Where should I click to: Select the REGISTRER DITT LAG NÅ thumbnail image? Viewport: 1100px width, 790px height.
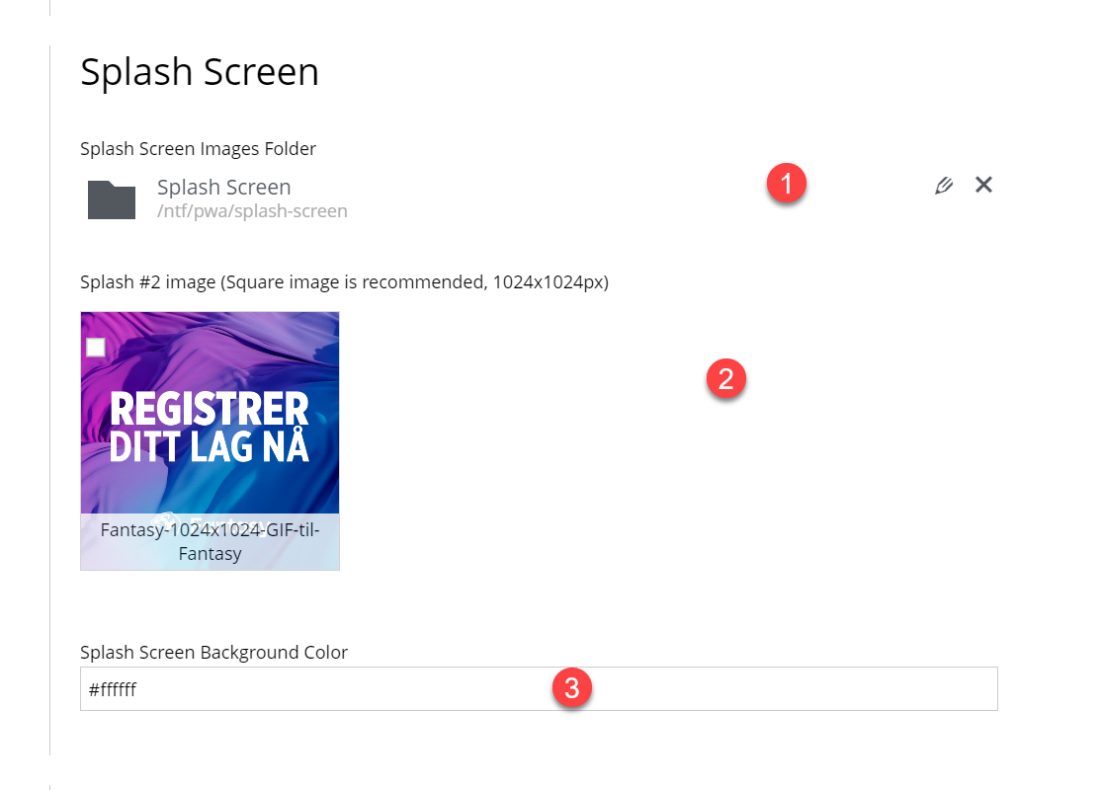pos(210,441)
